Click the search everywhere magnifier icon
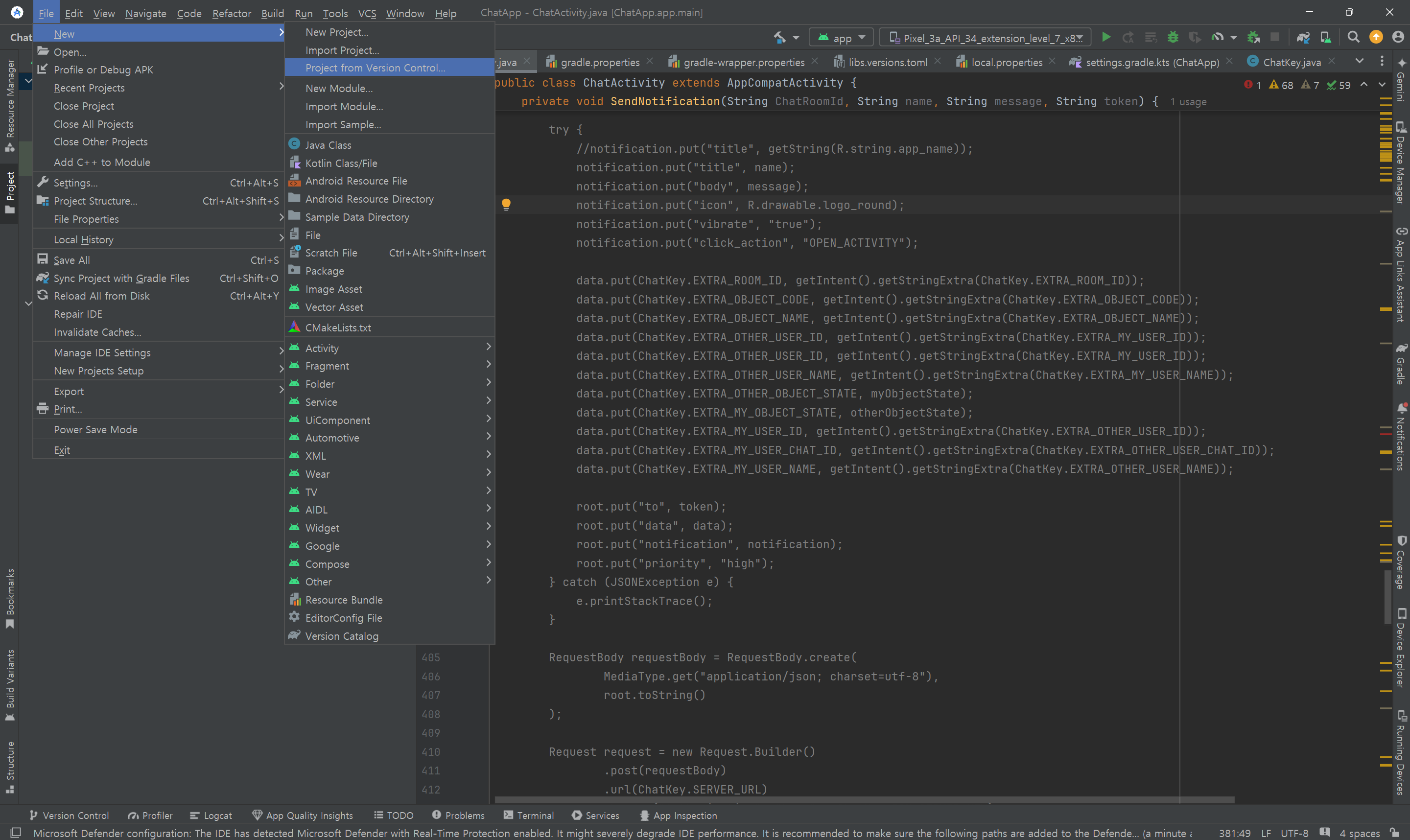The image size is (1410, 840). pyautogui.click(x=1353, y=37)
